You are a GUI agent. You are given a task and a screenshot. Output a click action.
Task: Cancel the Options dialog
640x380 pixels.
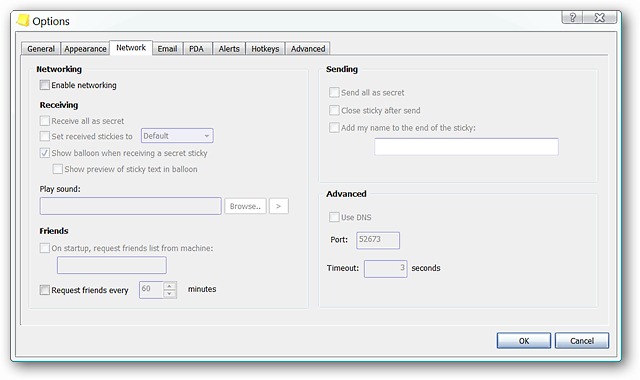pyautogui.click(x=582, y=340)
